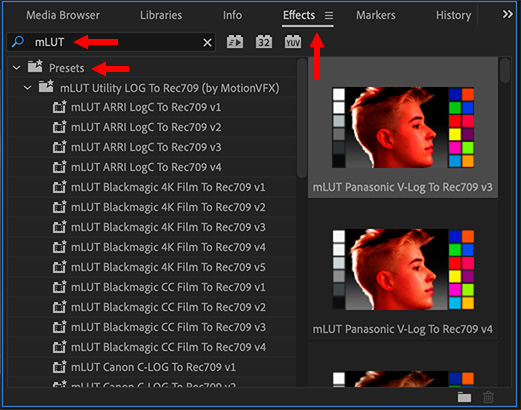Select mLUT ARRI LogC To Rec709 v4
The image size is (521, 410).
click(x=146, y=167)
